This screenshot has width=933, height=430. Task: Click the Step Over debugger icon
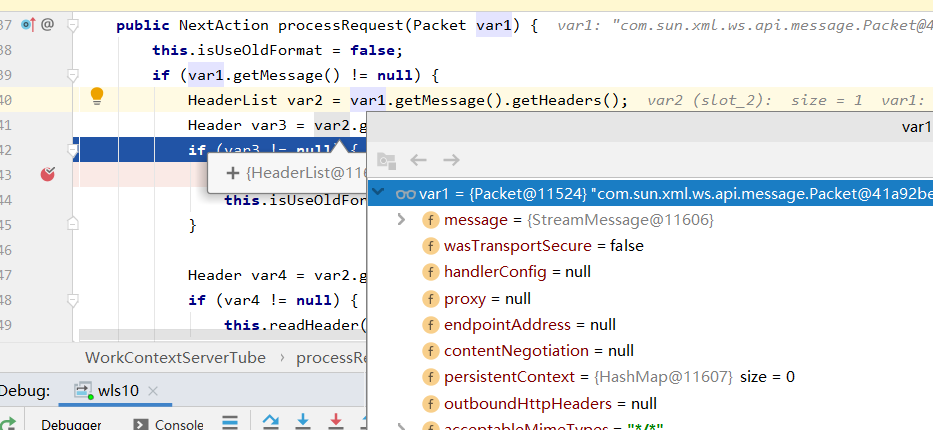coord(270,422)
